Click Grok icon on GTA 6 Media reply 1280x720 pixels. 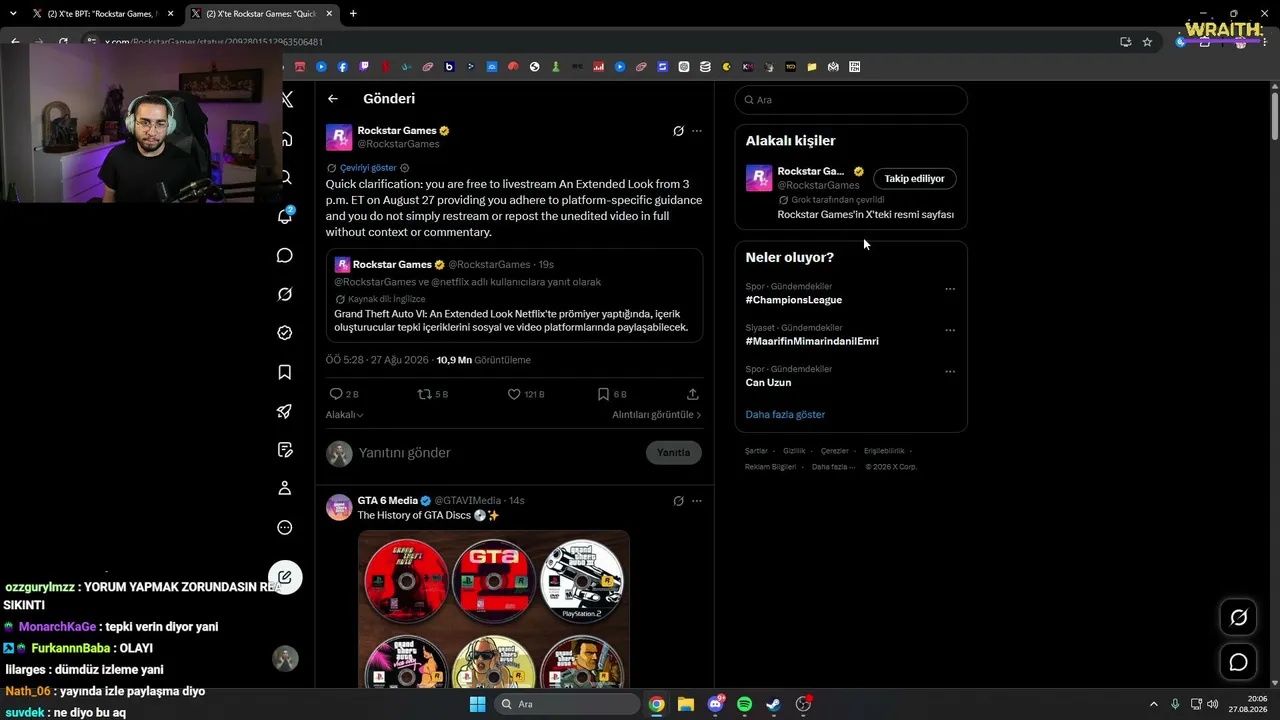(678, 500)
